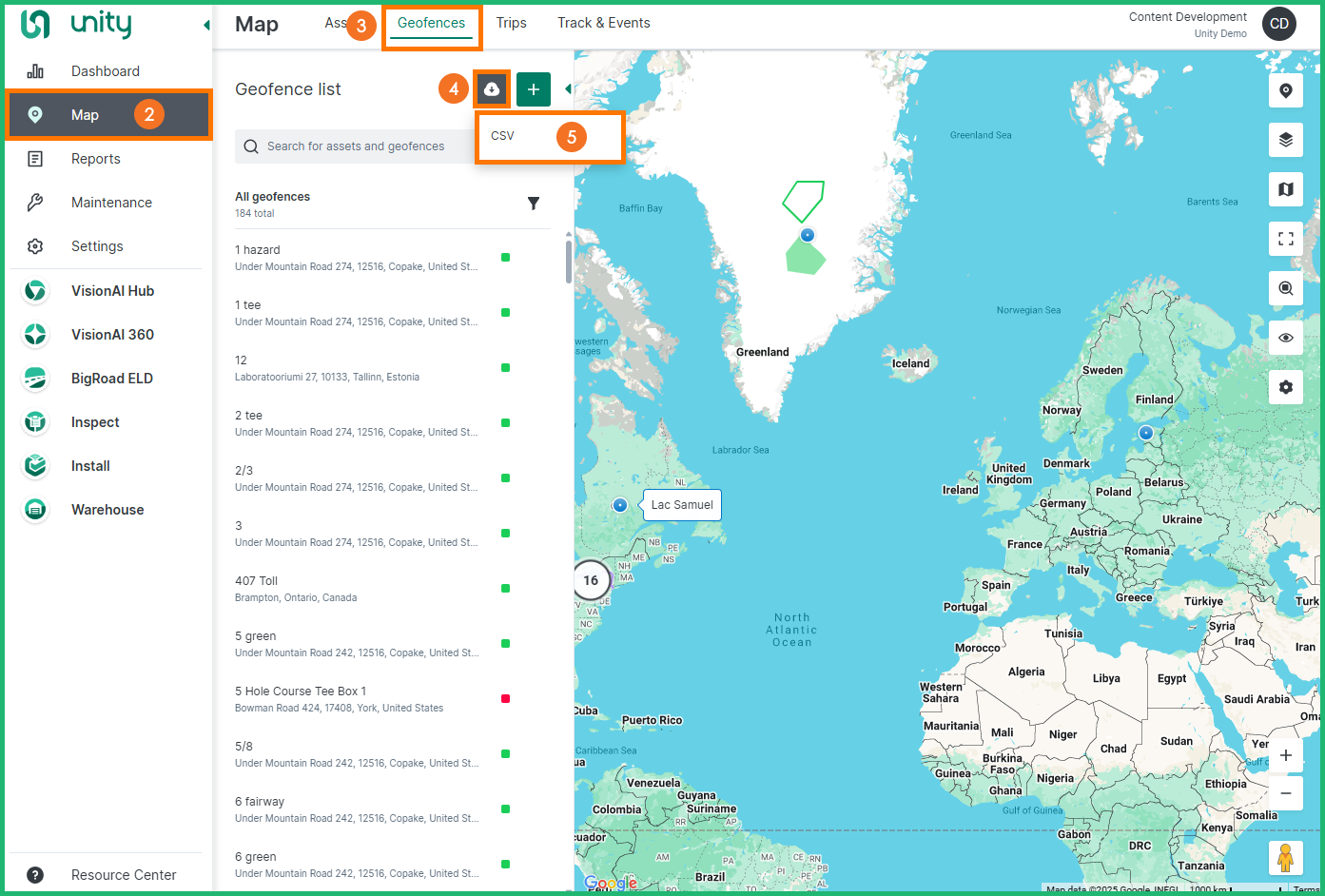Select the Street View pegman icon
Viewport: 1325px width, 896px height.
point(1284,857)
